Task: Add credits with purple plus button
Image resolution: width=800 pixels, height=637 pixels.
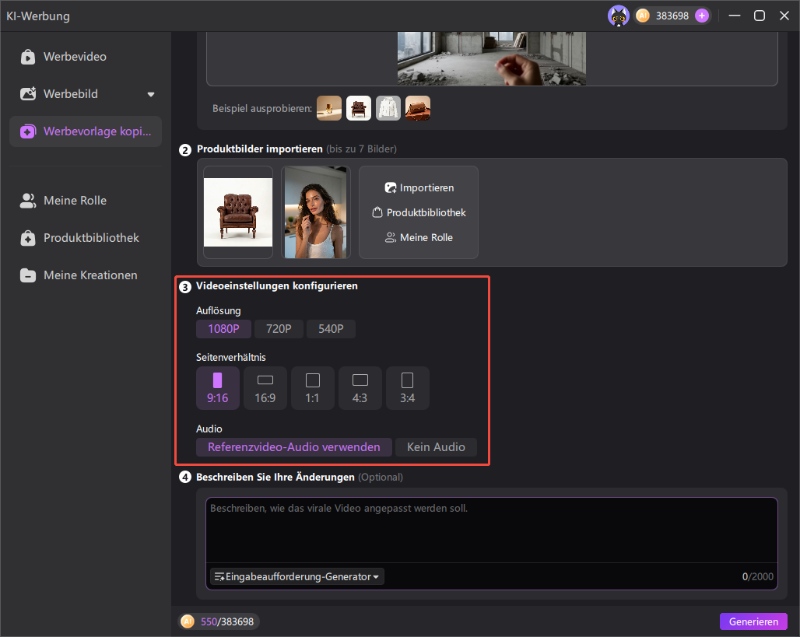Action: click(702, 16)
